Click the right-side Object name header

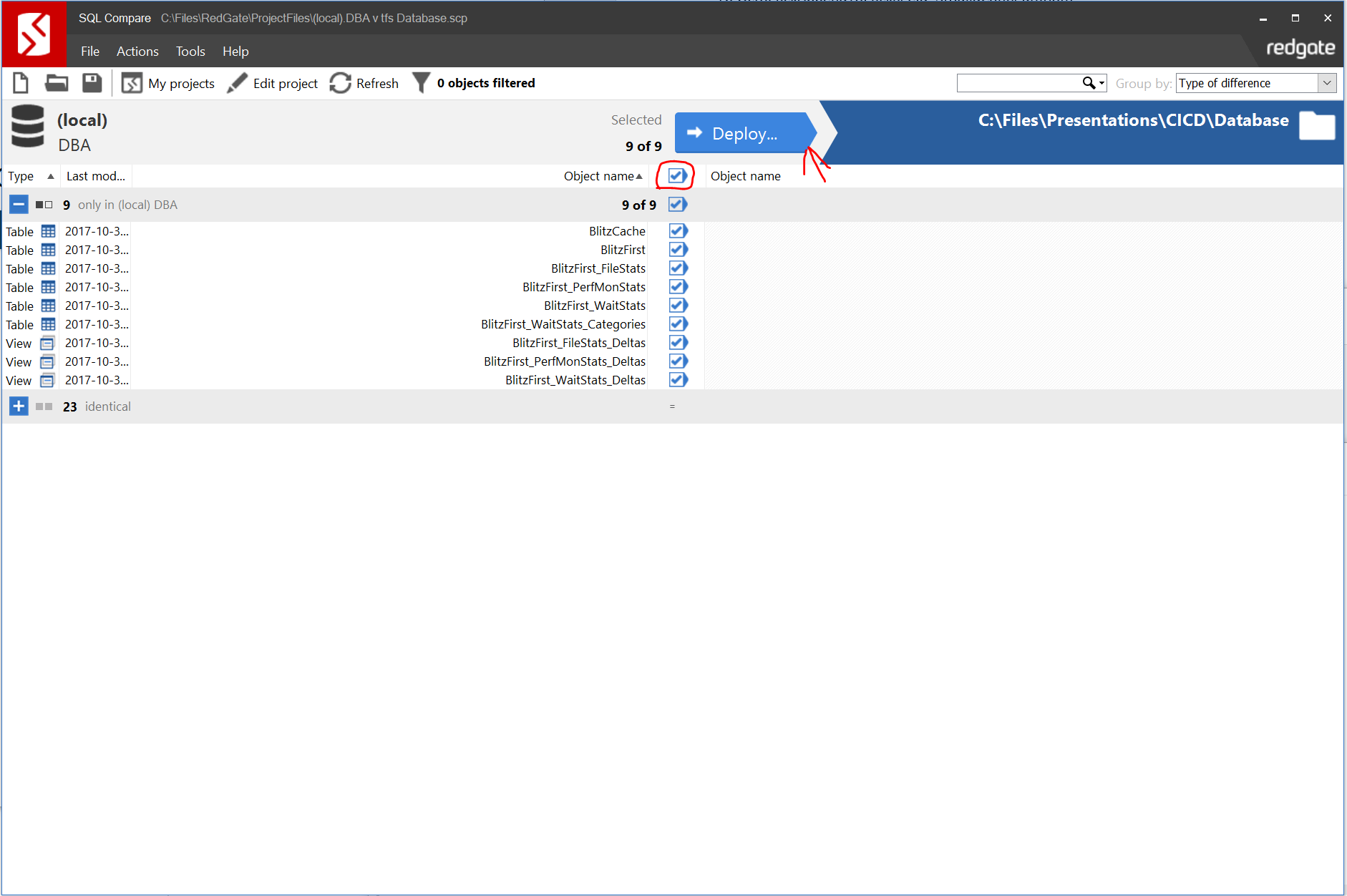tap(746, 176)
